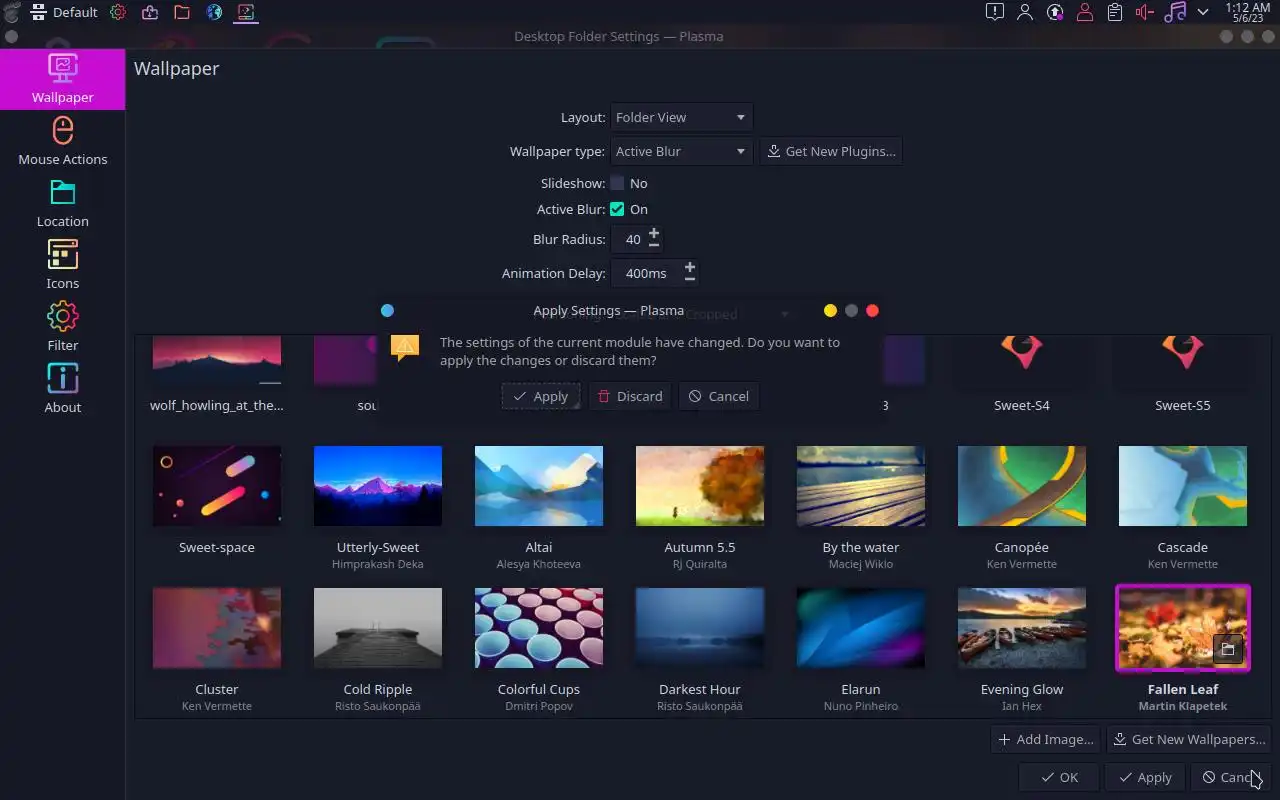This screenshot has height=800, width=1280.
Task: Open the clipboard icon in system tray
Action: [x=1114, y=12]
